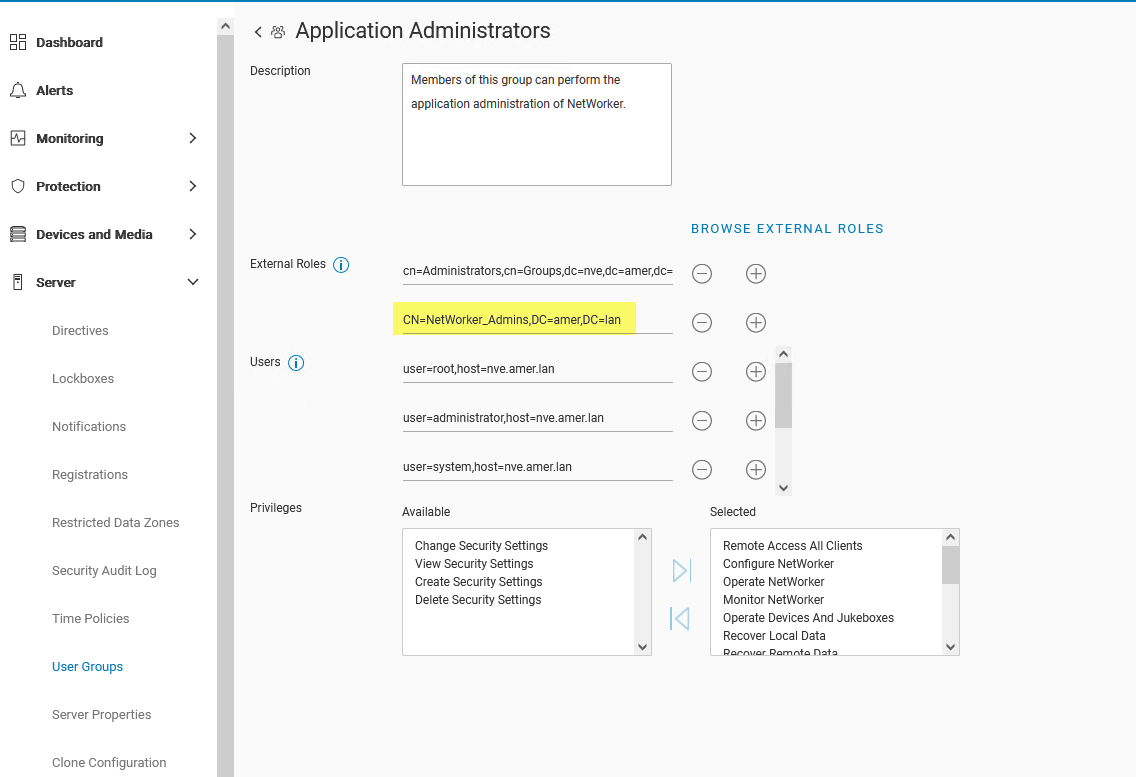Click the left arrow to remove privileges

coord(681,618)
